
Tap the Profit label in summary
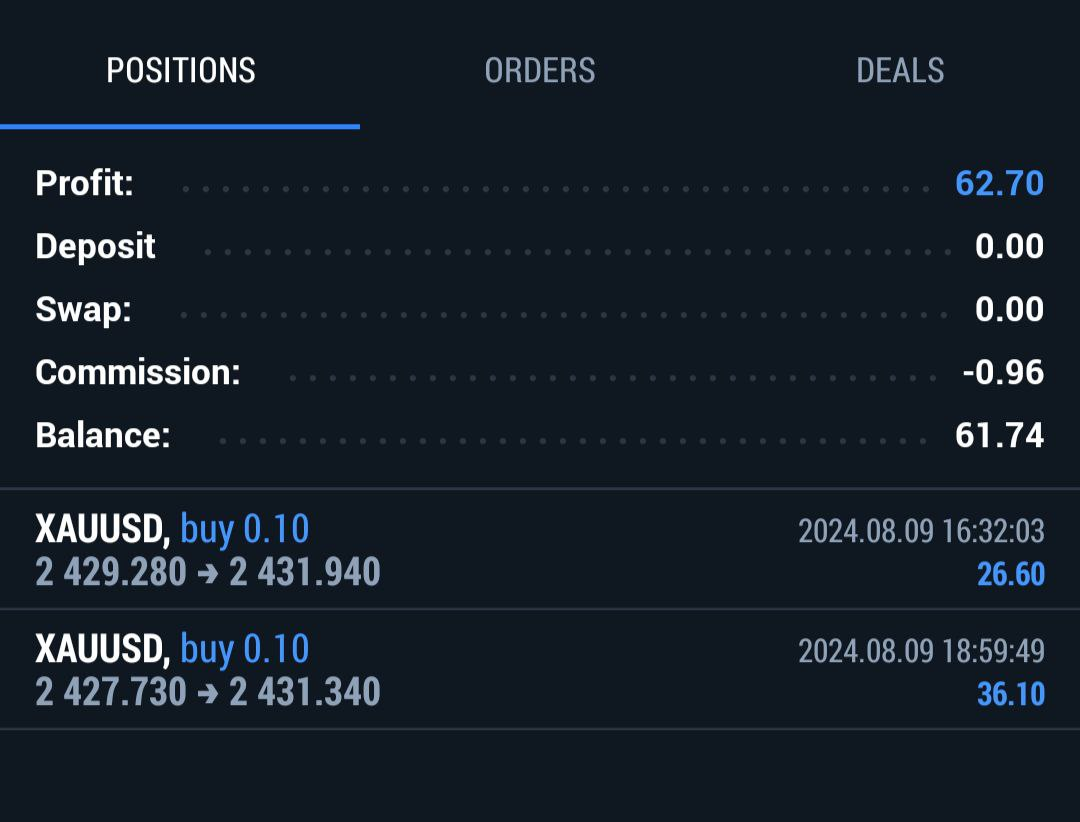click(x=84, y=184)
